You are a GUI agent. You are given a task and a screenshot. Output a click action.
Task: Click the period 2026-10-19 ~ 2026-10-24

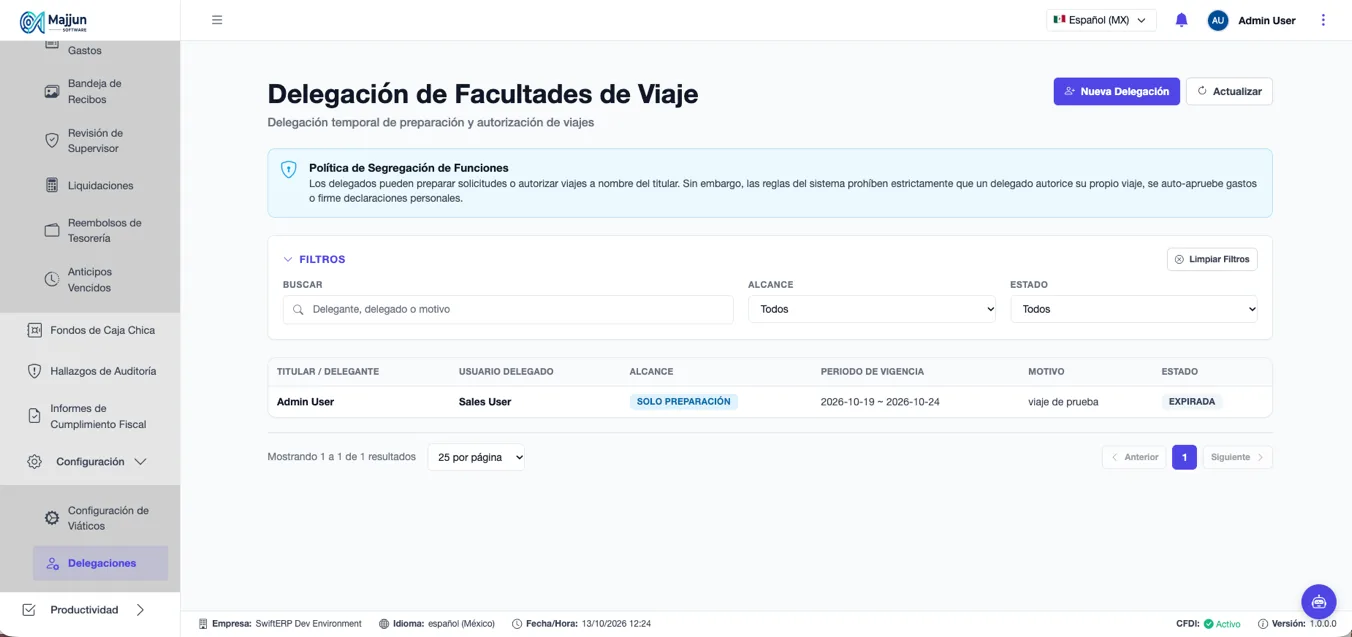click(880, 402)
